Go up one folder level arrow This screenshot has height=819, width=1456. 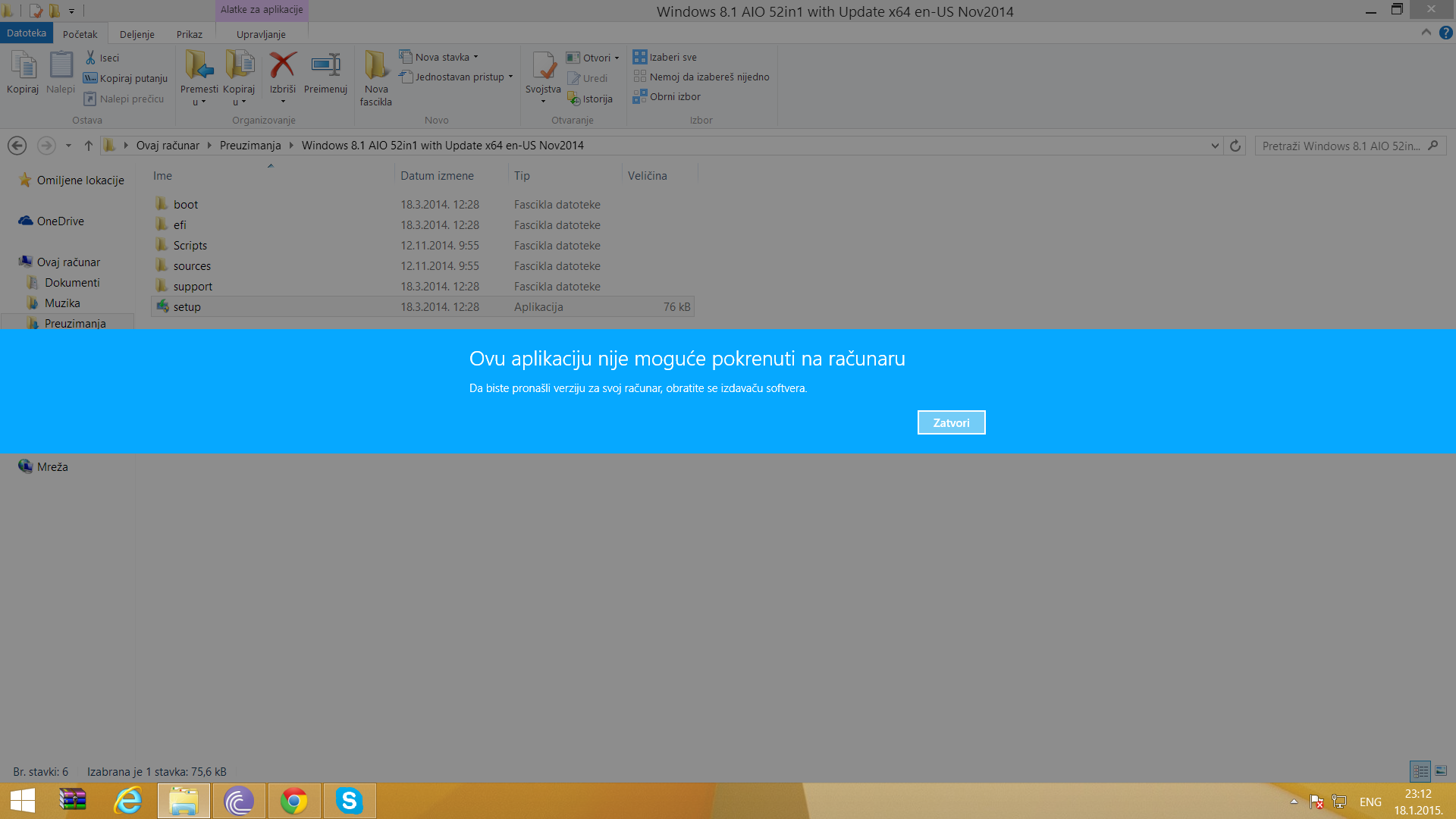click(89, 146)
